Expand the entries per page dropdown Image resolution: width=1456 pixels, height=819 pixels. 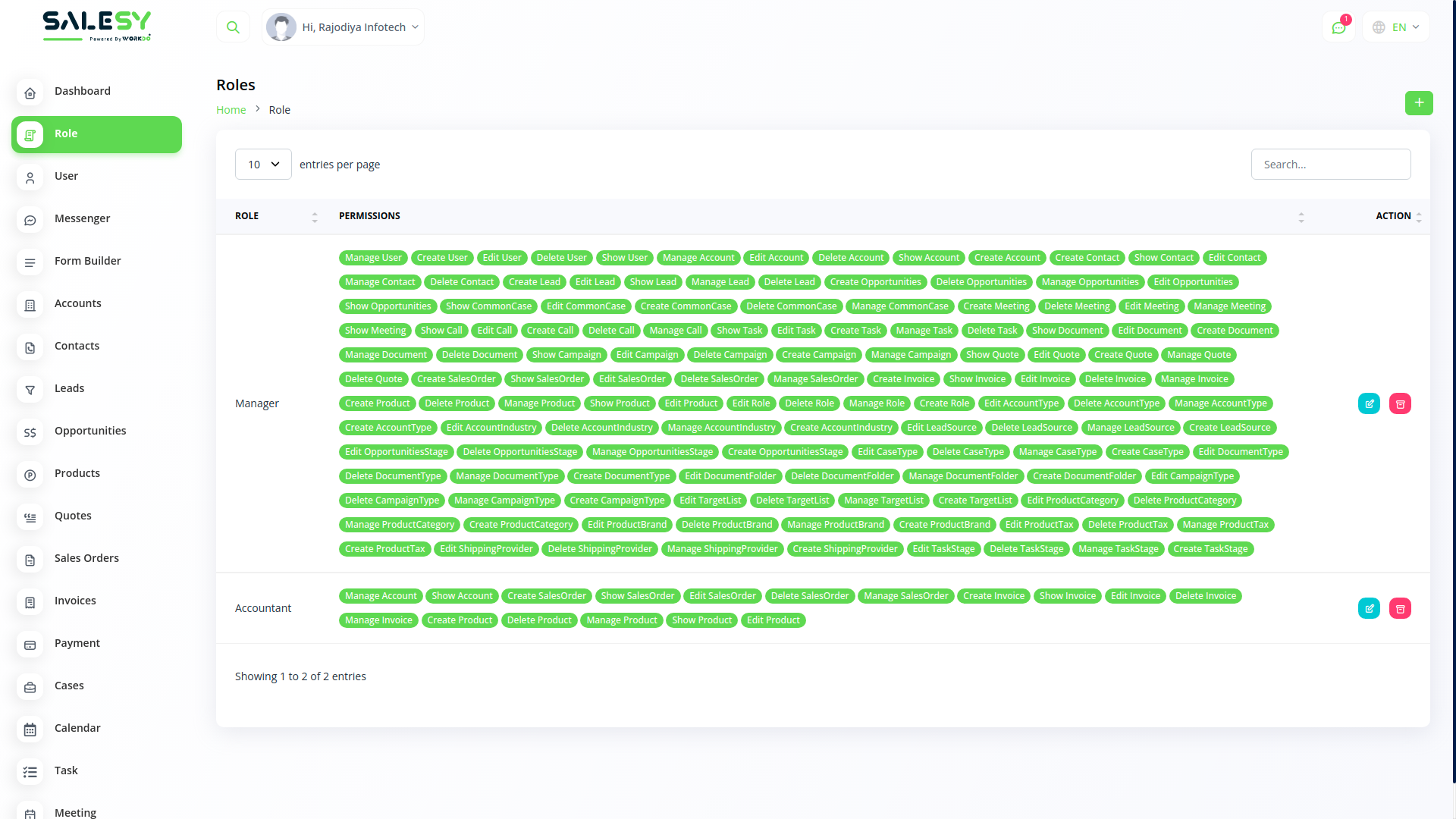click(263, 165)
